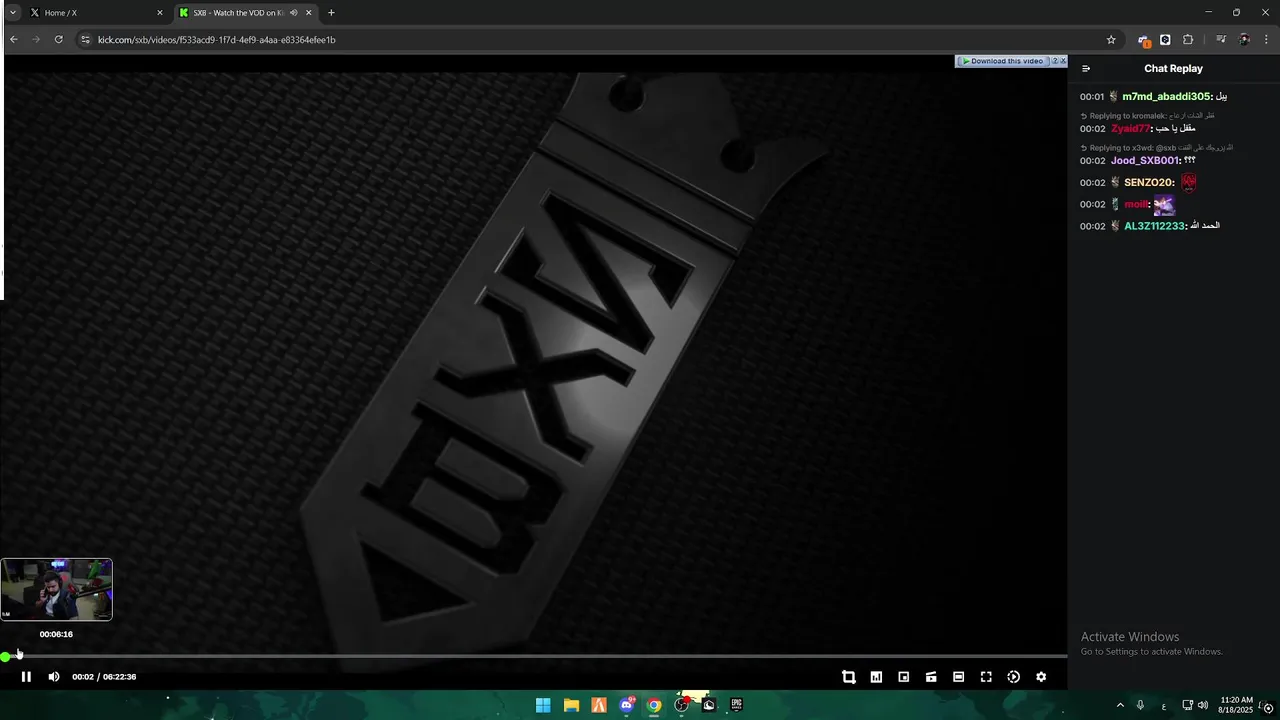Screen dimensions: 1280x720
Task: Open the system volume tray icon
Action: (1203, 705)
